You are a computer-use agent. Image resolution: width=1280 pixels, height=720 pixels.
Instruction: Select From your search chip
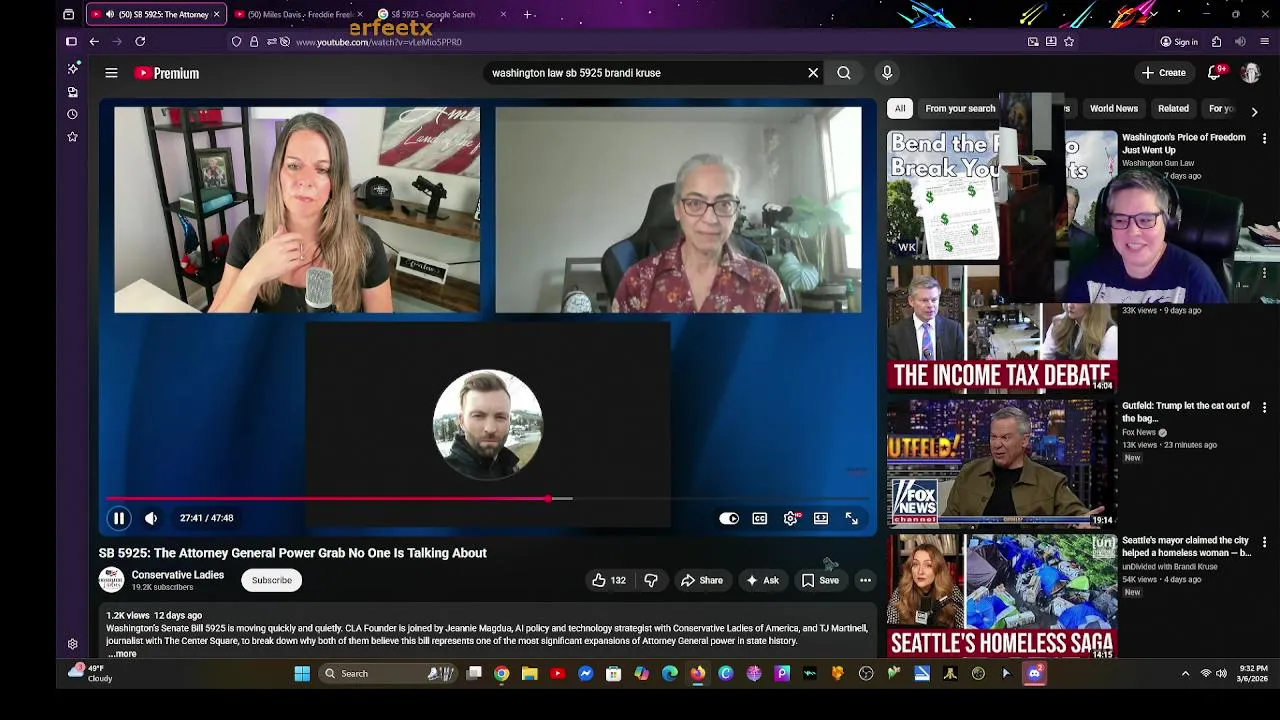(x=960, y=108)
